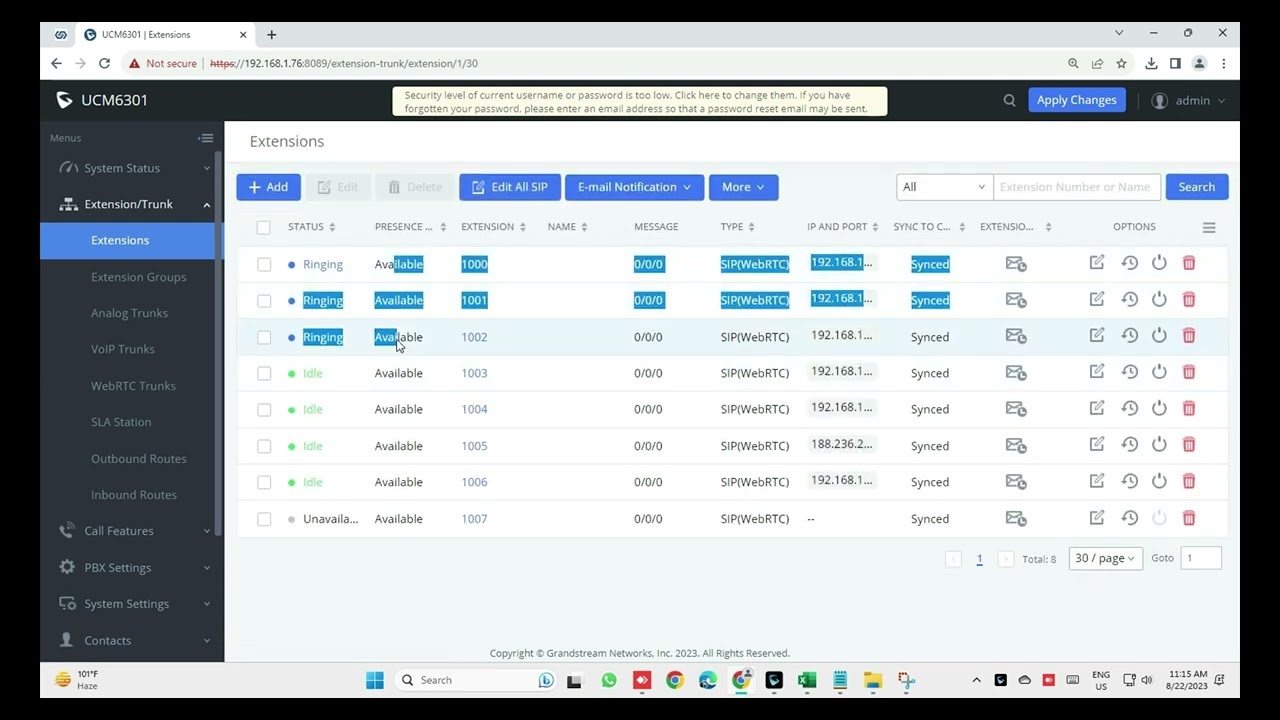Open admin user dropdown
Viewport: 1280px width, 720px height.
click(1188, 100)
